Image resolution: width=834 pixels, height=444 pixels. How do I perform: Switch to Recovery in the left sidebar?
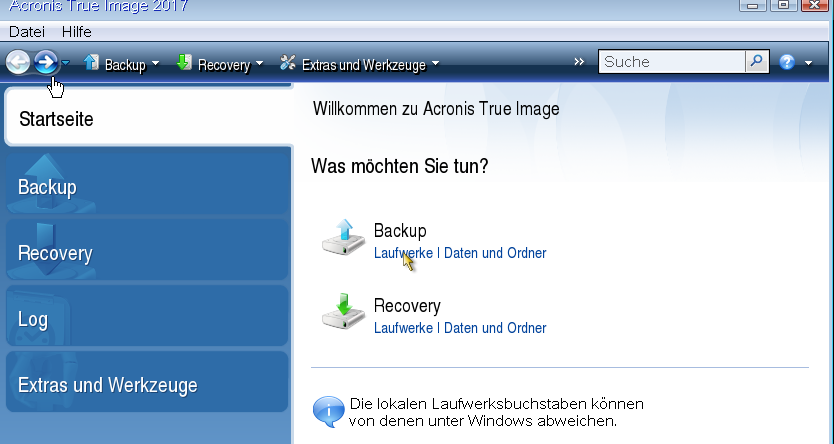coord(145,253)
